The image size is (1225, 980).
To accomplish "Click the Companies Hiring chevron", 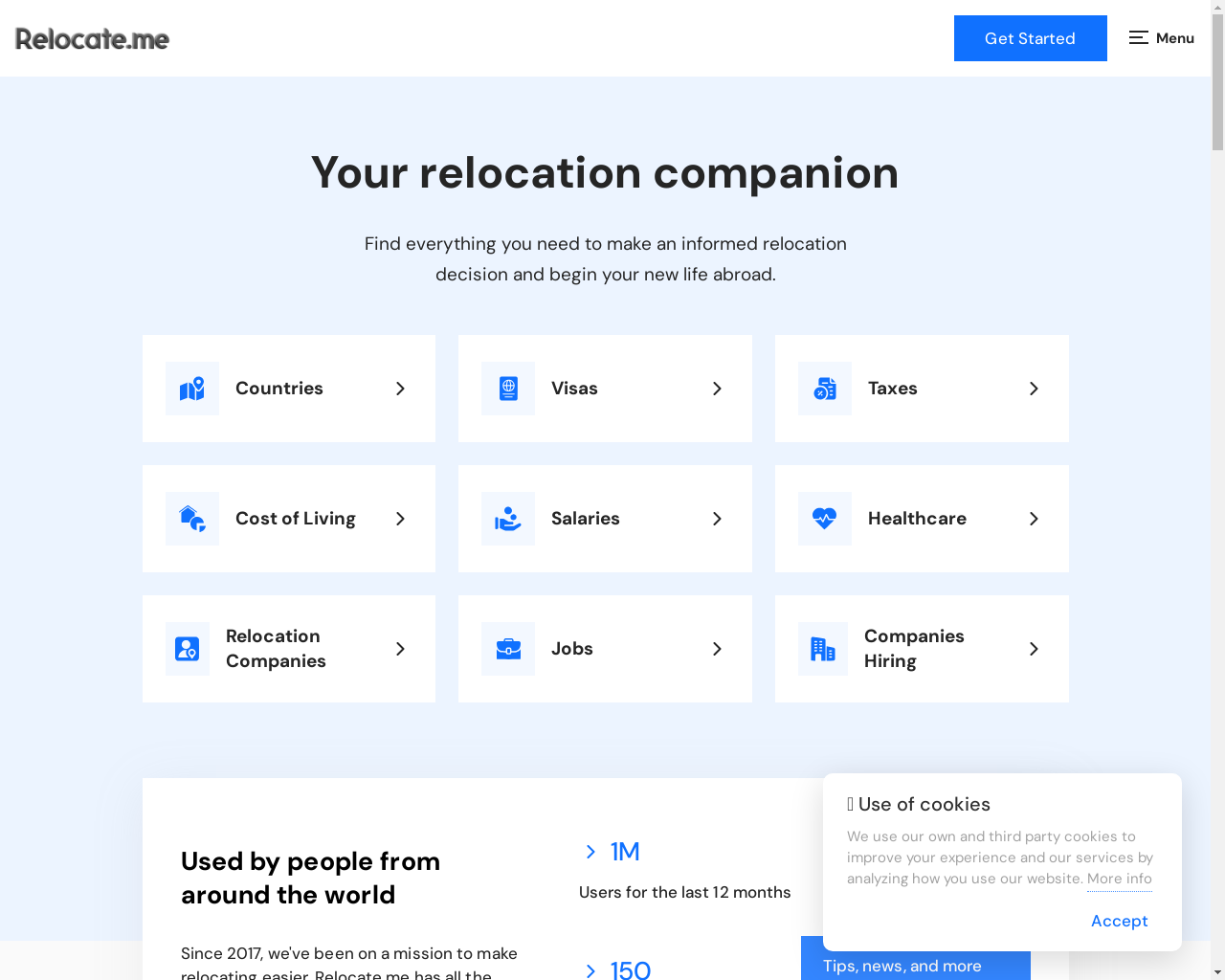I will 1034,649.
